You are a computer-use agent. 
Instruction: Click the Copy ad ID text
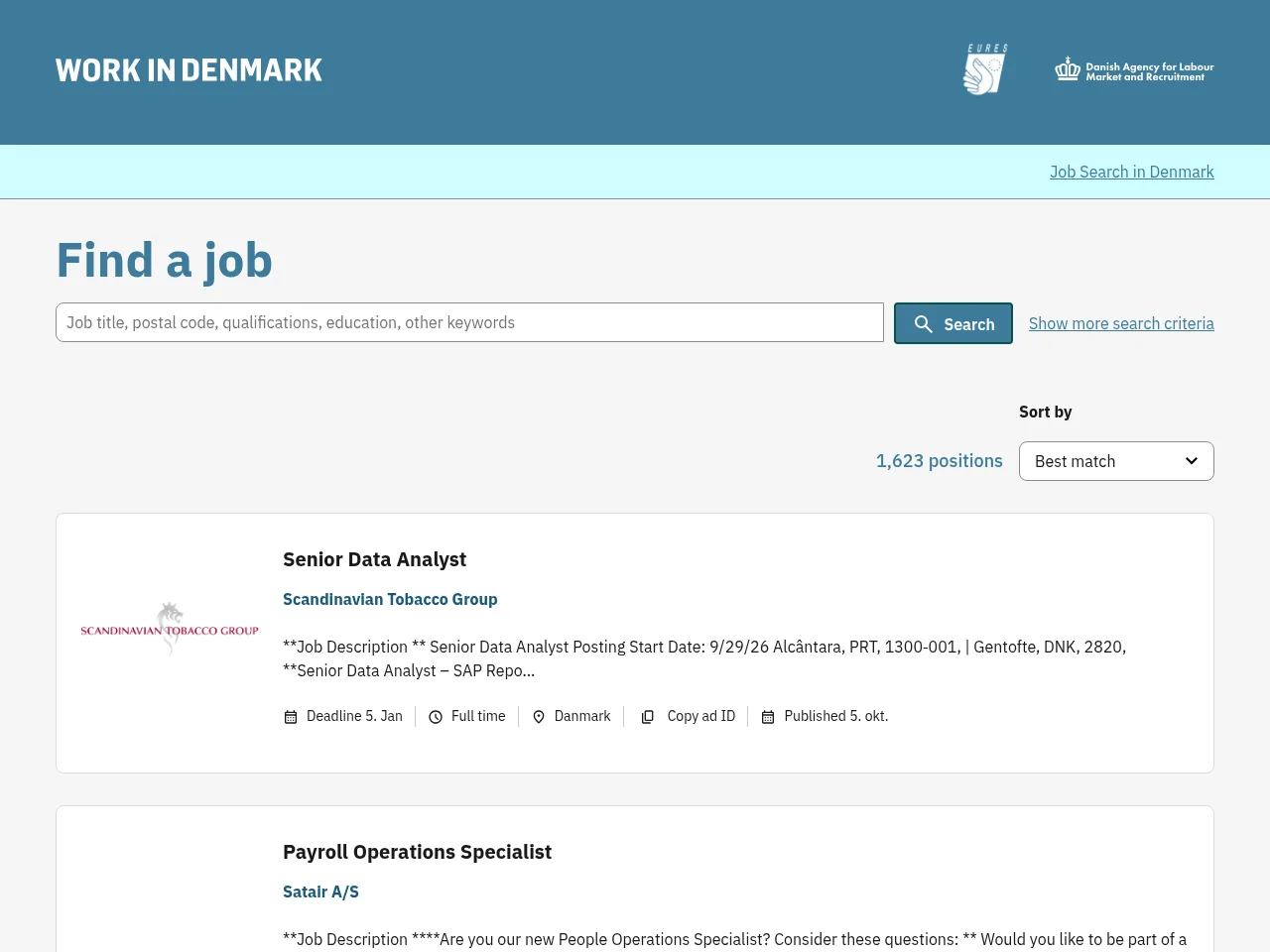pyautogui.click(x=701, y=716)
